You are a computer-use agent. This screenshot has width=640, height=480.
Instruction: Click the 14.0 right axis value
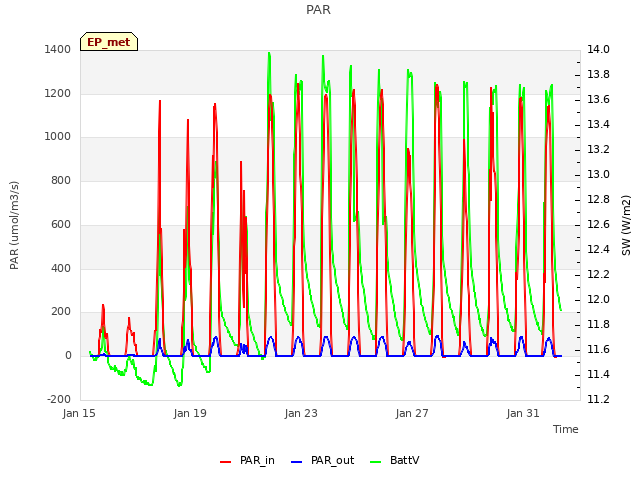598,49
